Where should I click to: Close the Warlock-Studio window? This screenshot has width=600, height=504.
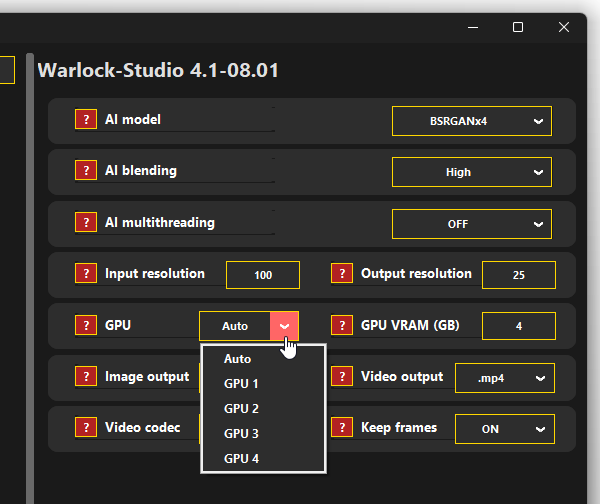[564, 27]
